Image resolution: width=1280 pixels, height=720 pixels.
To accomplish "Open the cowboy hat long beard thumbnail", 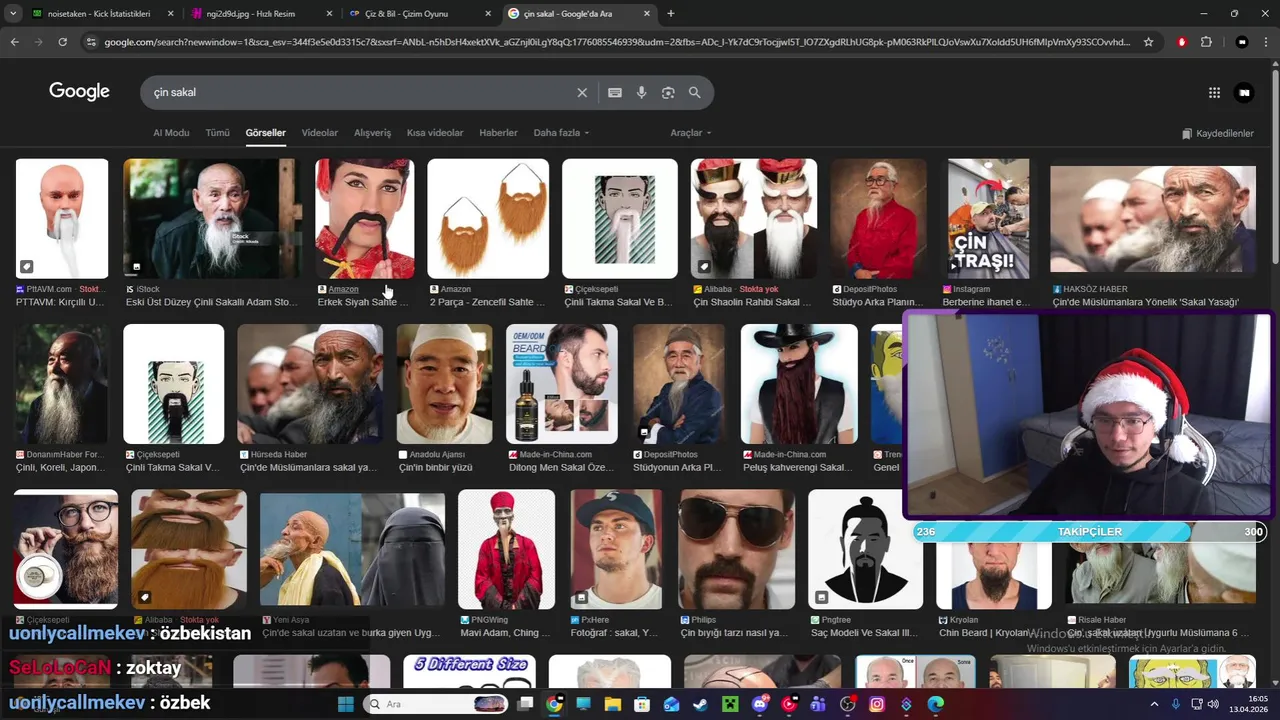I will coord(799,383).
